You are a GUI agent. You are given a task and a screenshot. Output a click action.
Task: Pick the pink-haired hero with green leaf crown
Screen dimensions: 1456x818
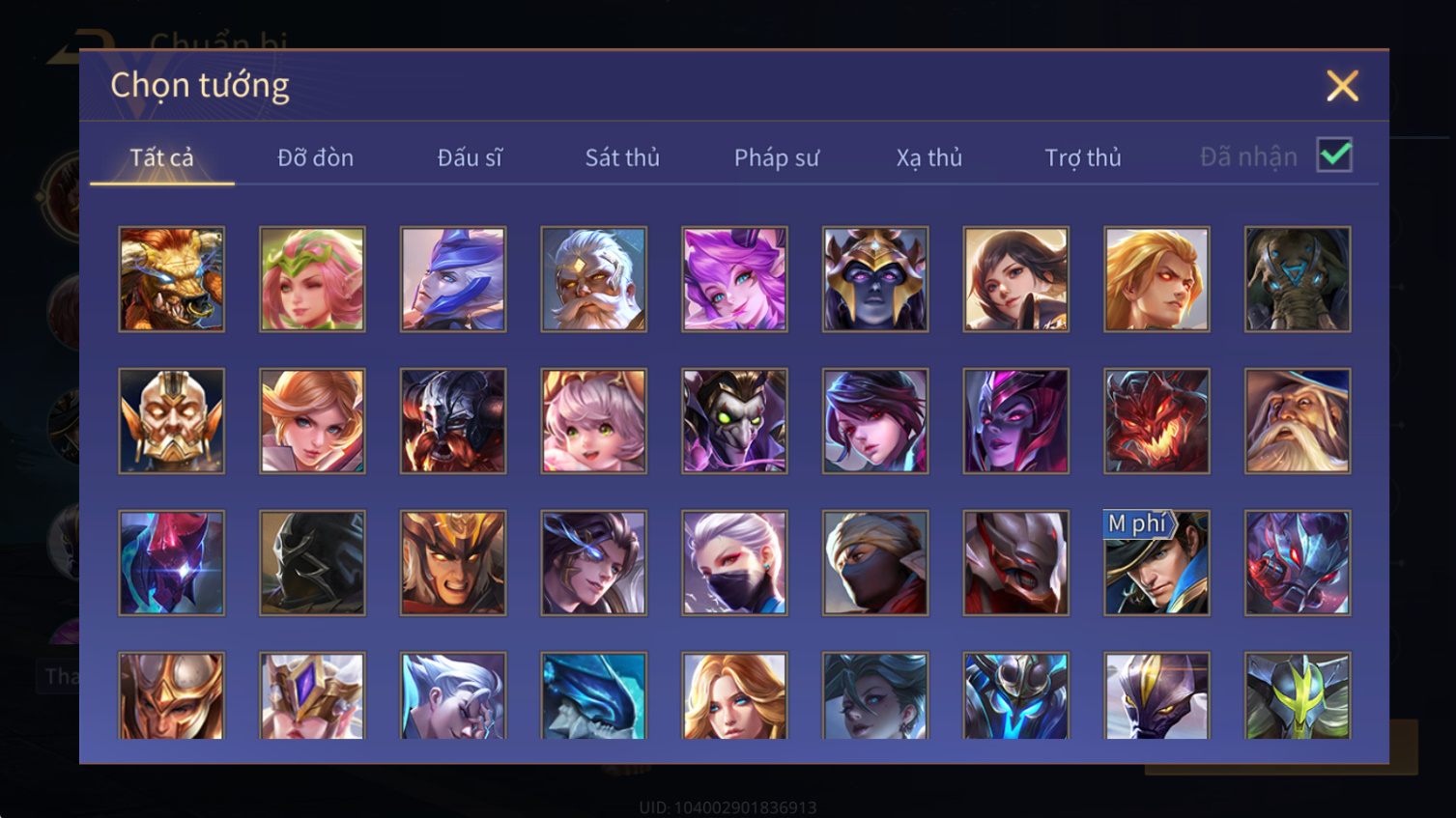click(312, 279)
